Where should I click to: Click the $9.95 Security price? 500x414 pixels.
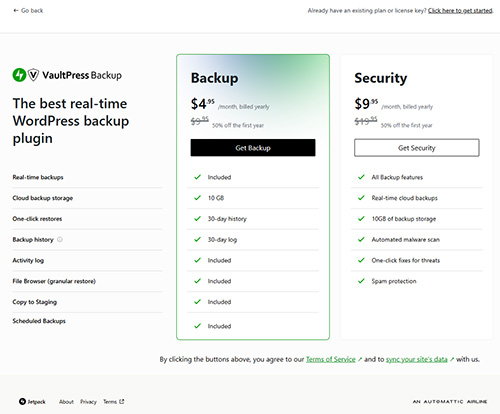[366, 104]
